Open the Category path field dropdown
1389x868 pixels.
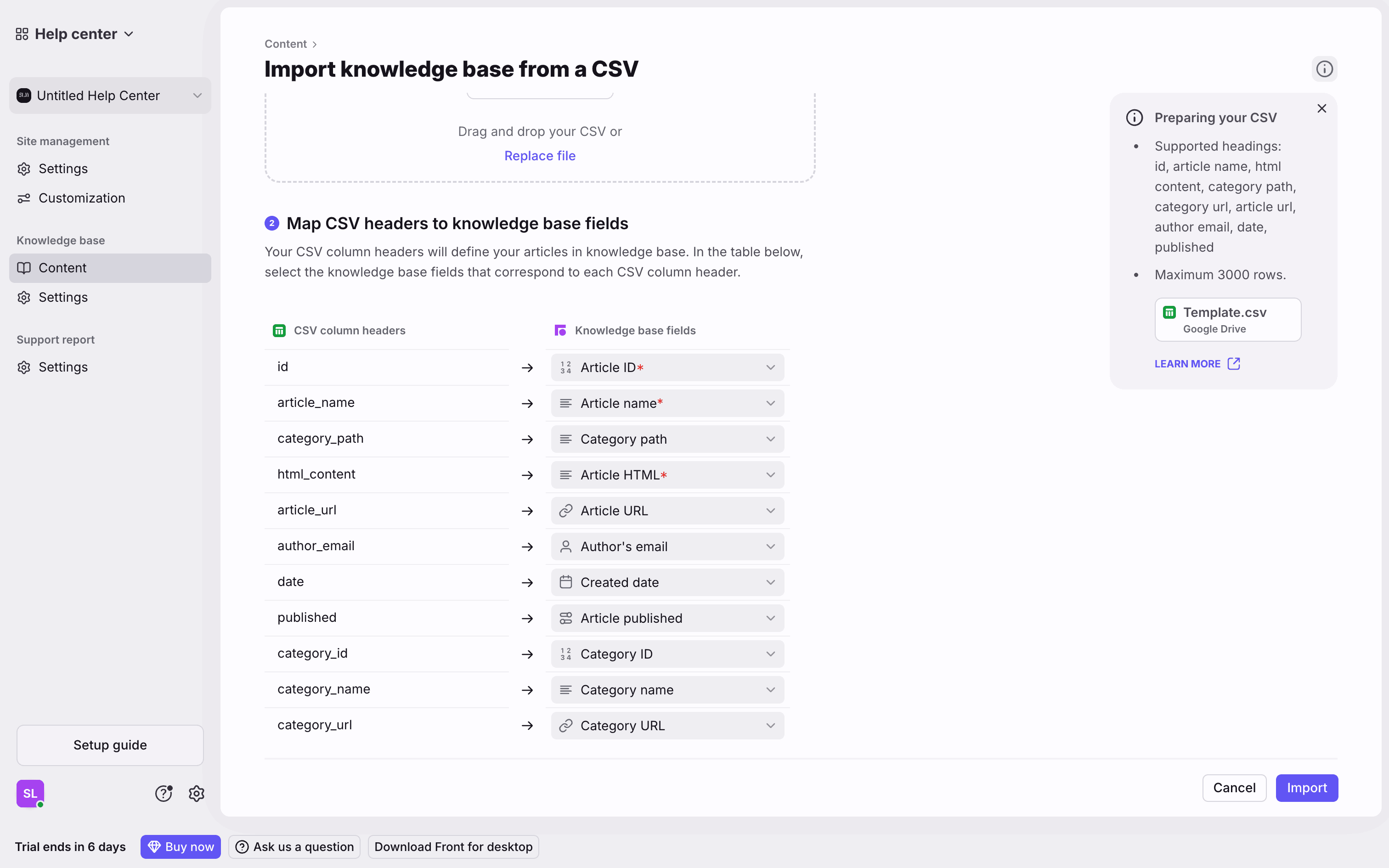667,439
